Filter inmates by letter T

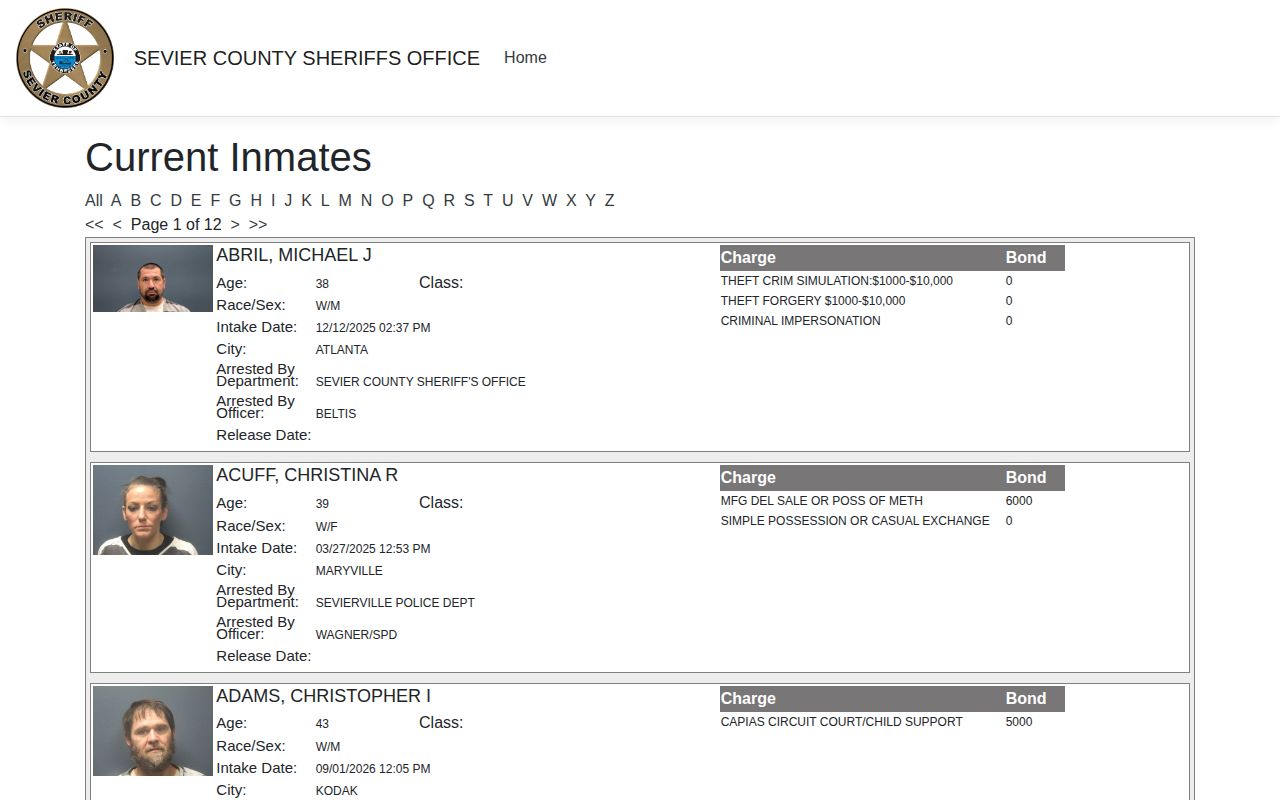(488, 200)
